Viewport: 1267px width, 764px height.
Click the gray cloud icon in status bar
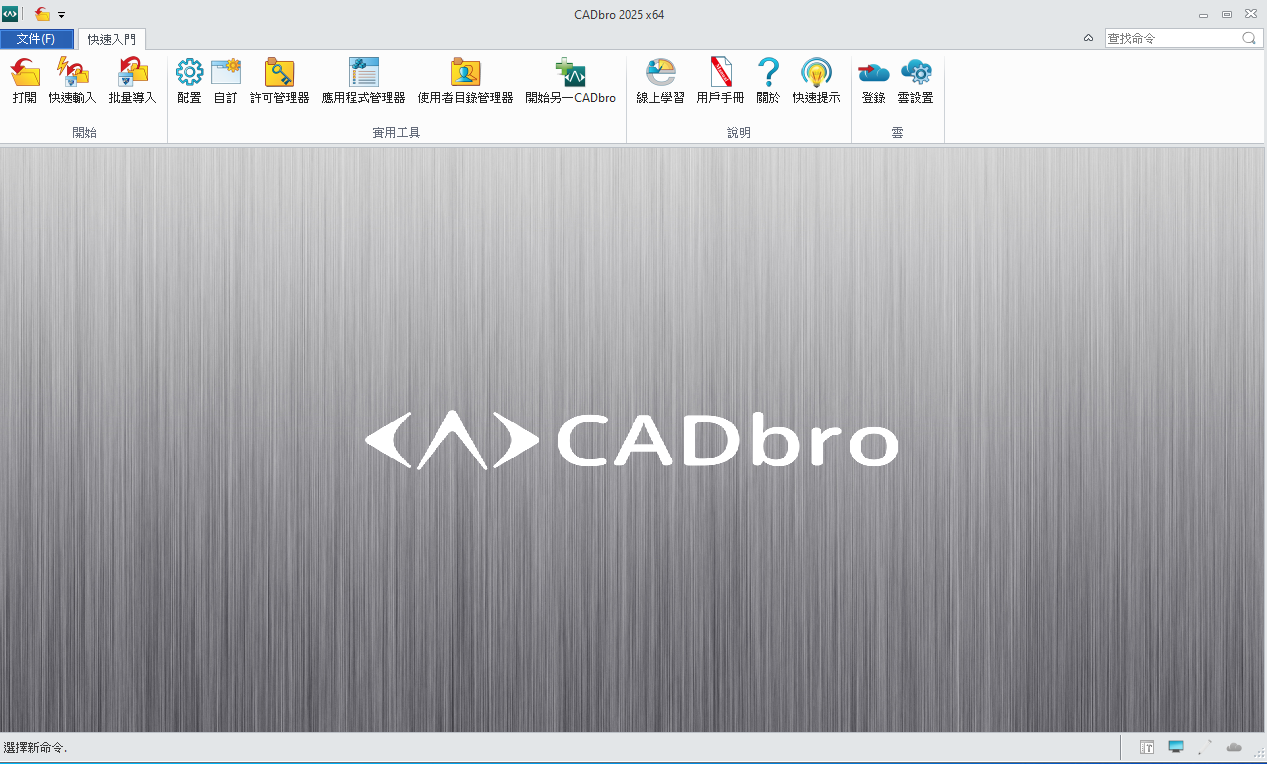pyautogui.click(x=1234, y=747)
